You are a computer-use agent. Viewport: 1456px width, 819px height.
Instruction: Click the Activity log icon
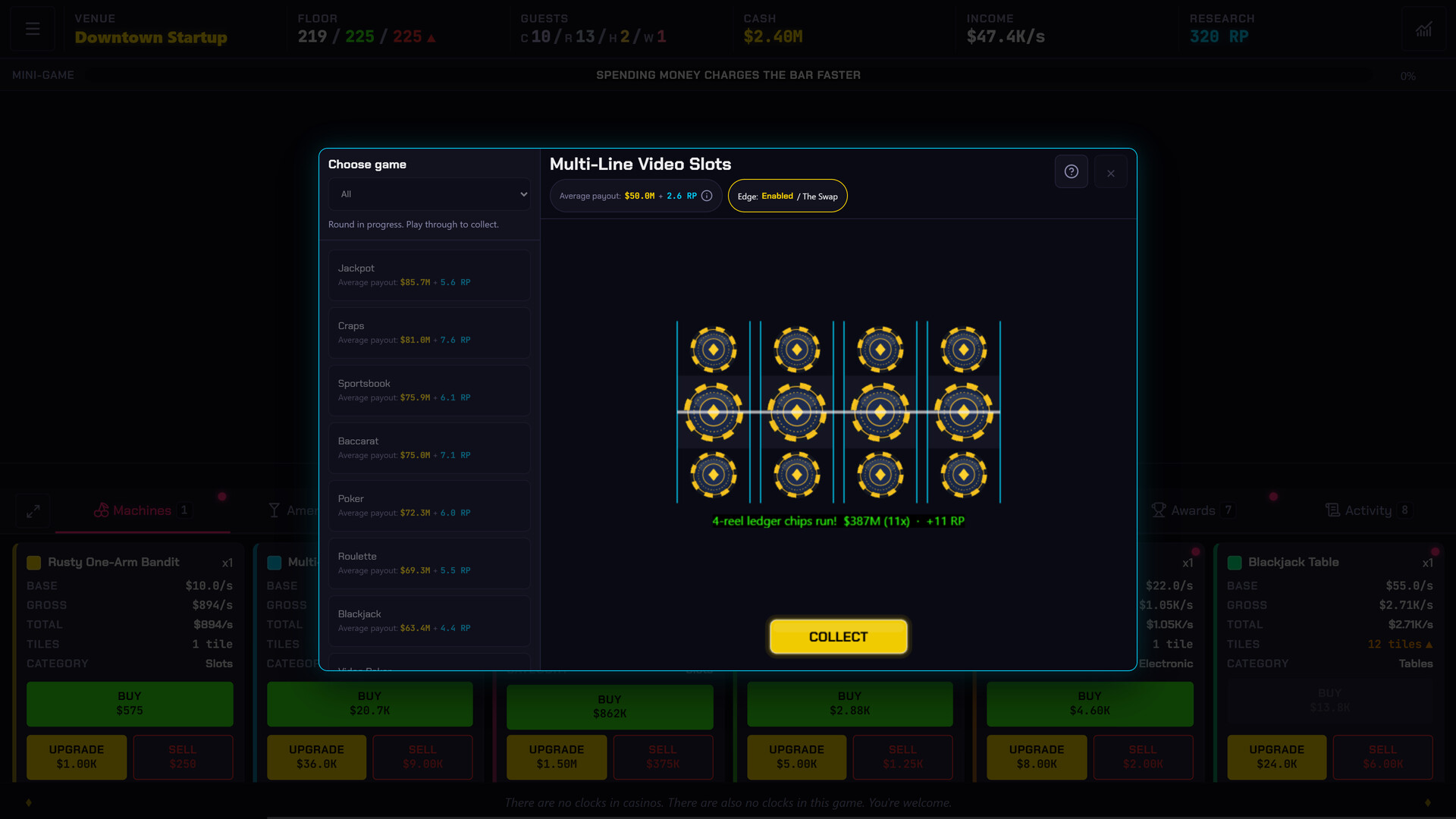point(1332,510)
